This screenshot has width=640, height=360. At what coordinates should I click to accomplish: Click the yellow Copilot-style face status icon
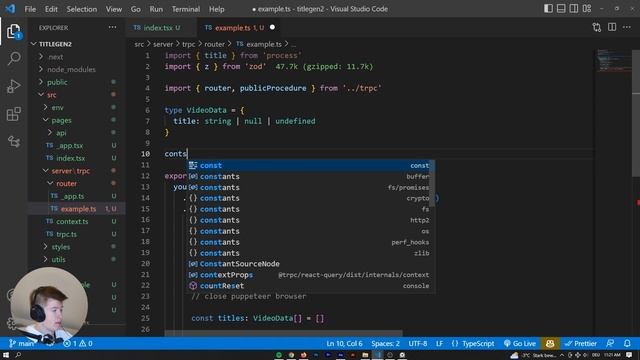550,343
